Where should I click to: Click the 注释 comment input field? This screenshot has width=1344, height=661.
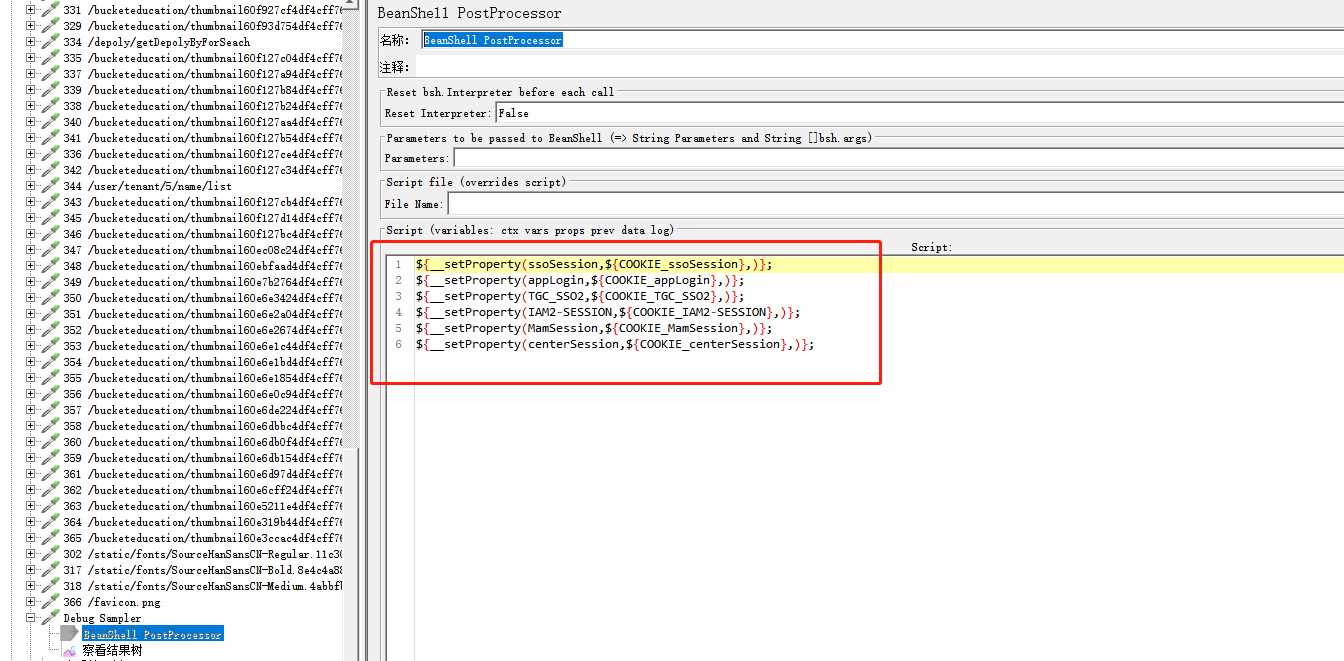click(882, 67)
